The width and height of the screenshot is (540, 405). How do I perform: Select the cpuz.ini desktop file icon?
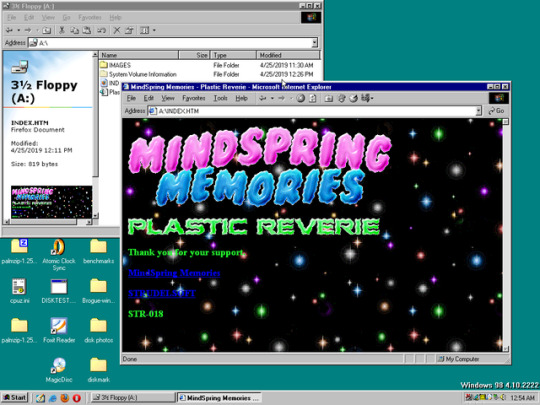coord(19,291)
